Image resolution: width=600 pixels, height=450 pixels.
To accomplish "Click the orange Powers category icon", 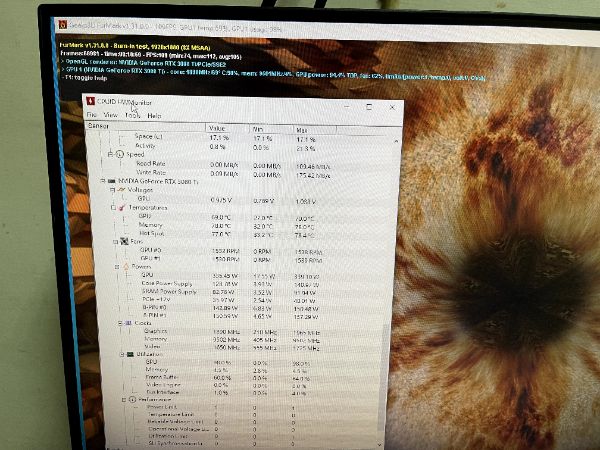I will point(126,266).
